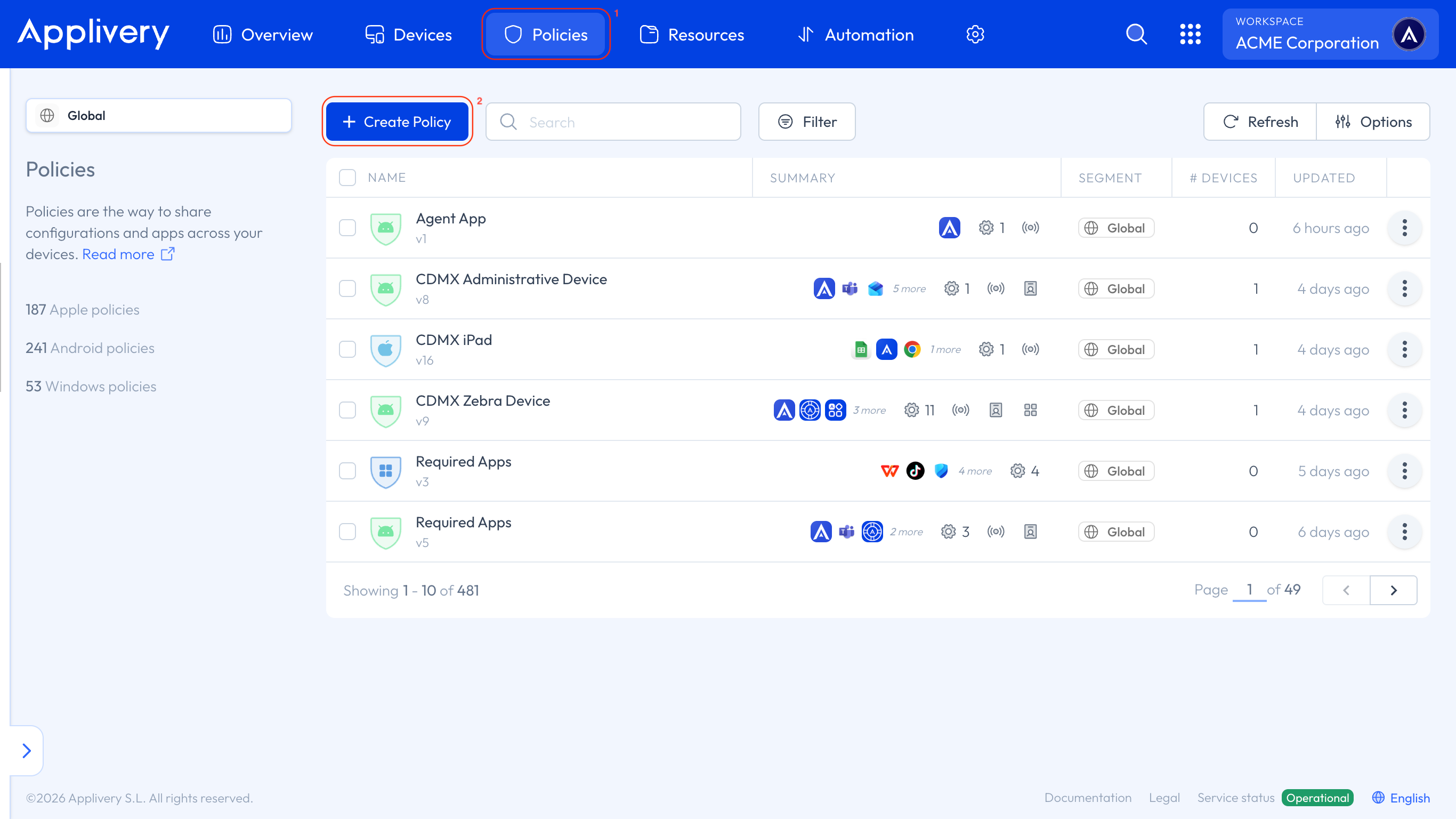The height and width of the screenshot is (819, 1456).
Task: Check the CDMX iPad policy checkbox
Action: pos(347,350)
